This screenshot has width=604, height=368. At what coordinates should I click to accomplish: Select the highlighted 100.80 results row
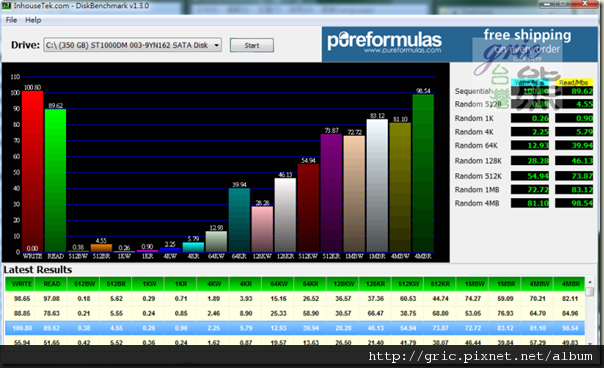[295, 328]
